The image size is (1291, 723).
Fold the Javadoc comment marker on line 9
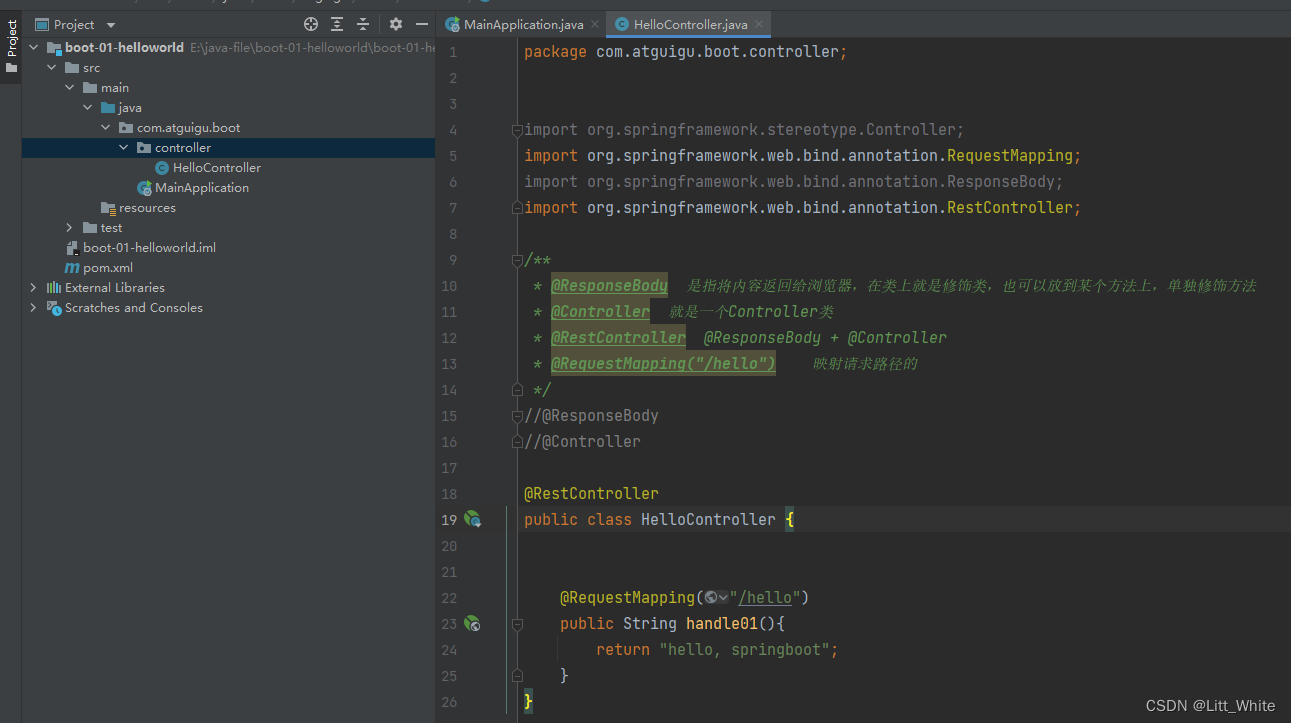[x=517, y=260]
